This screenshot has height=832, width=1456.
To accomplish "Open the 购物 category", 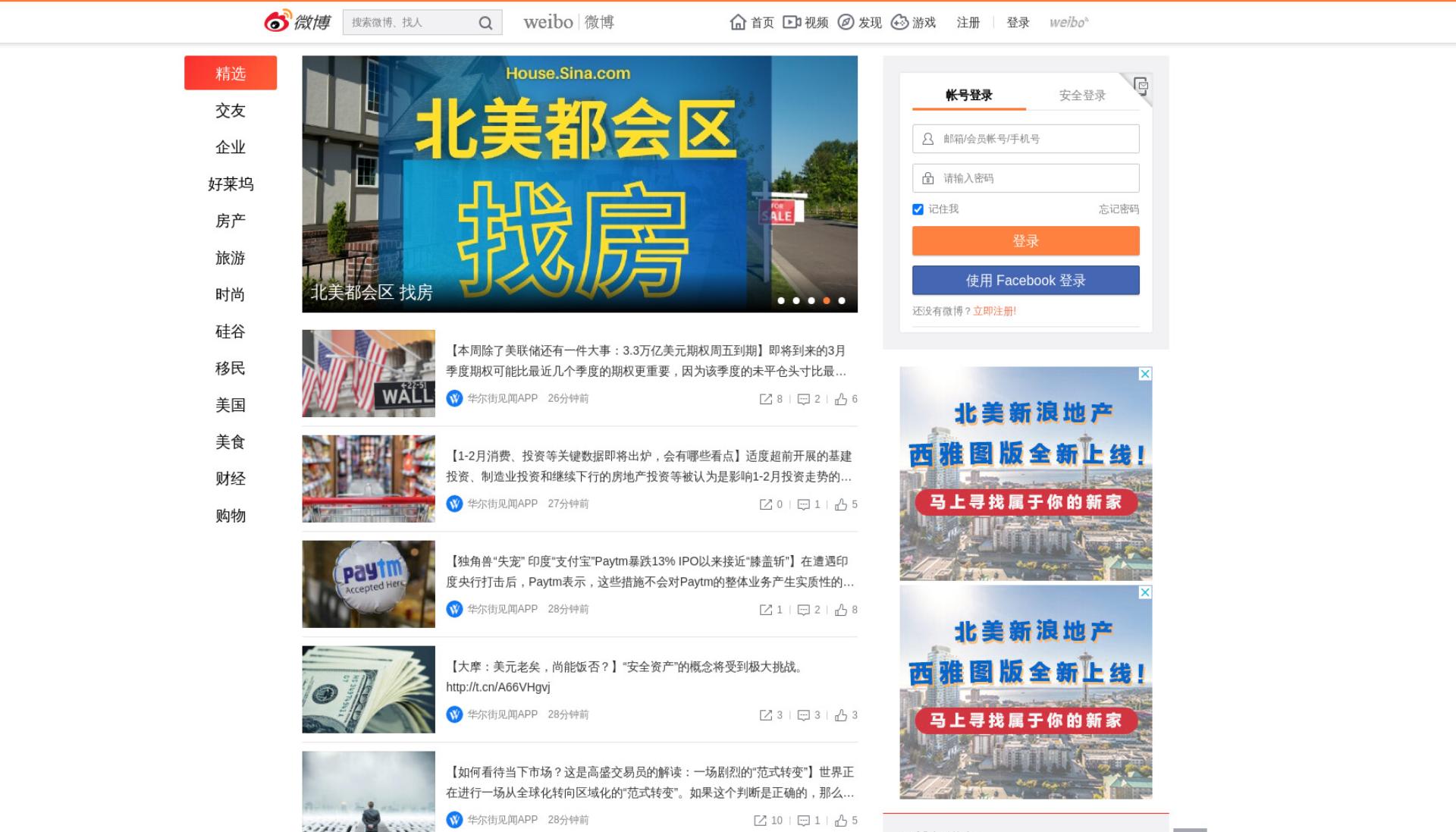I will pos(231,516).
